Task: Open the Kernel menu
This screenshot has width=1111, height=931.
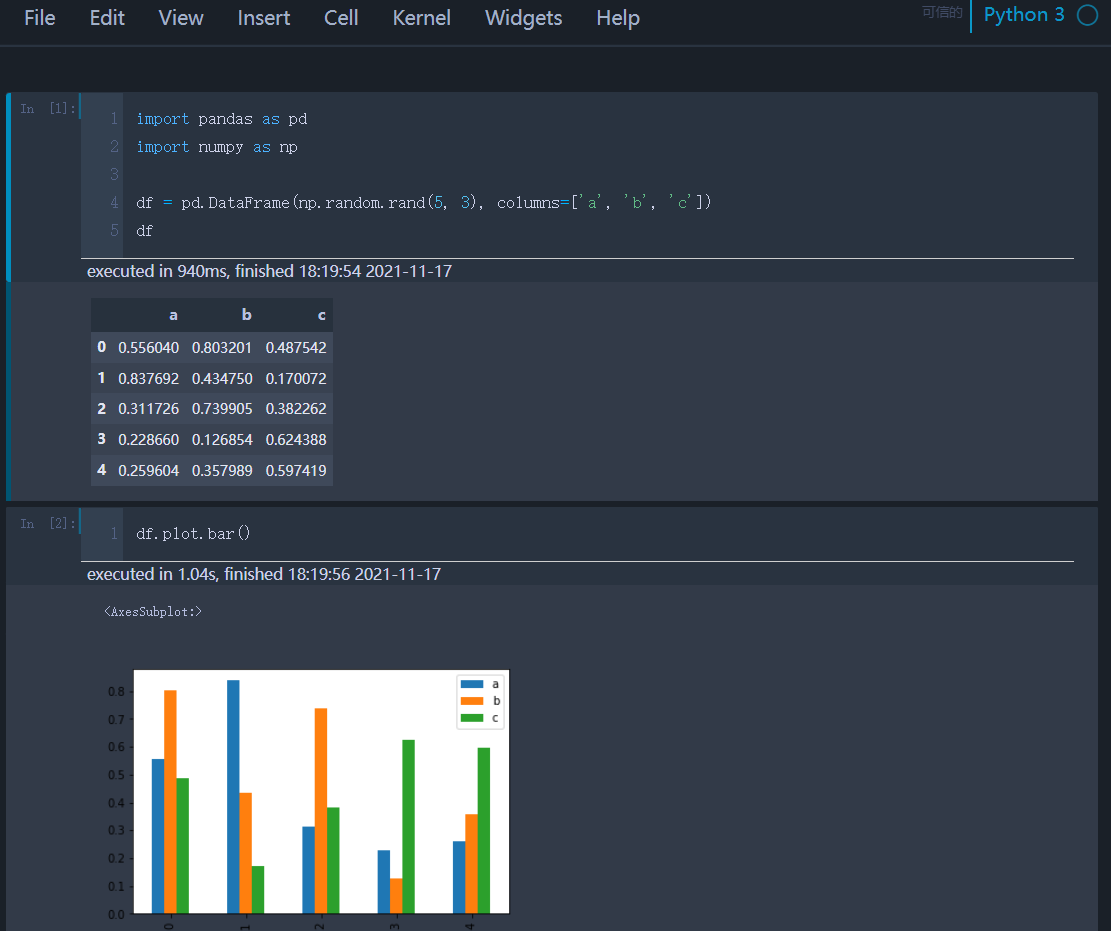Action: pos(422,18)
